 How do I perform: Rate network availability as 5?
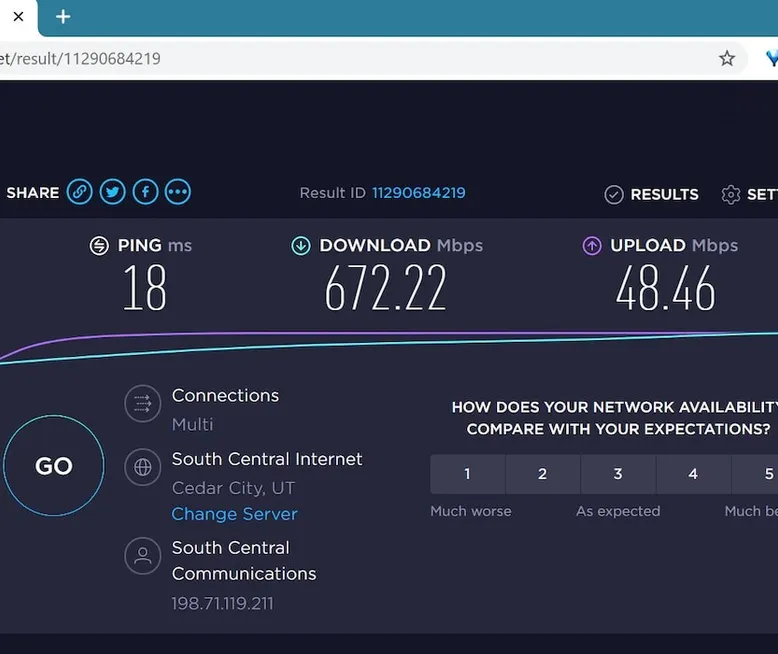(755, 474)
